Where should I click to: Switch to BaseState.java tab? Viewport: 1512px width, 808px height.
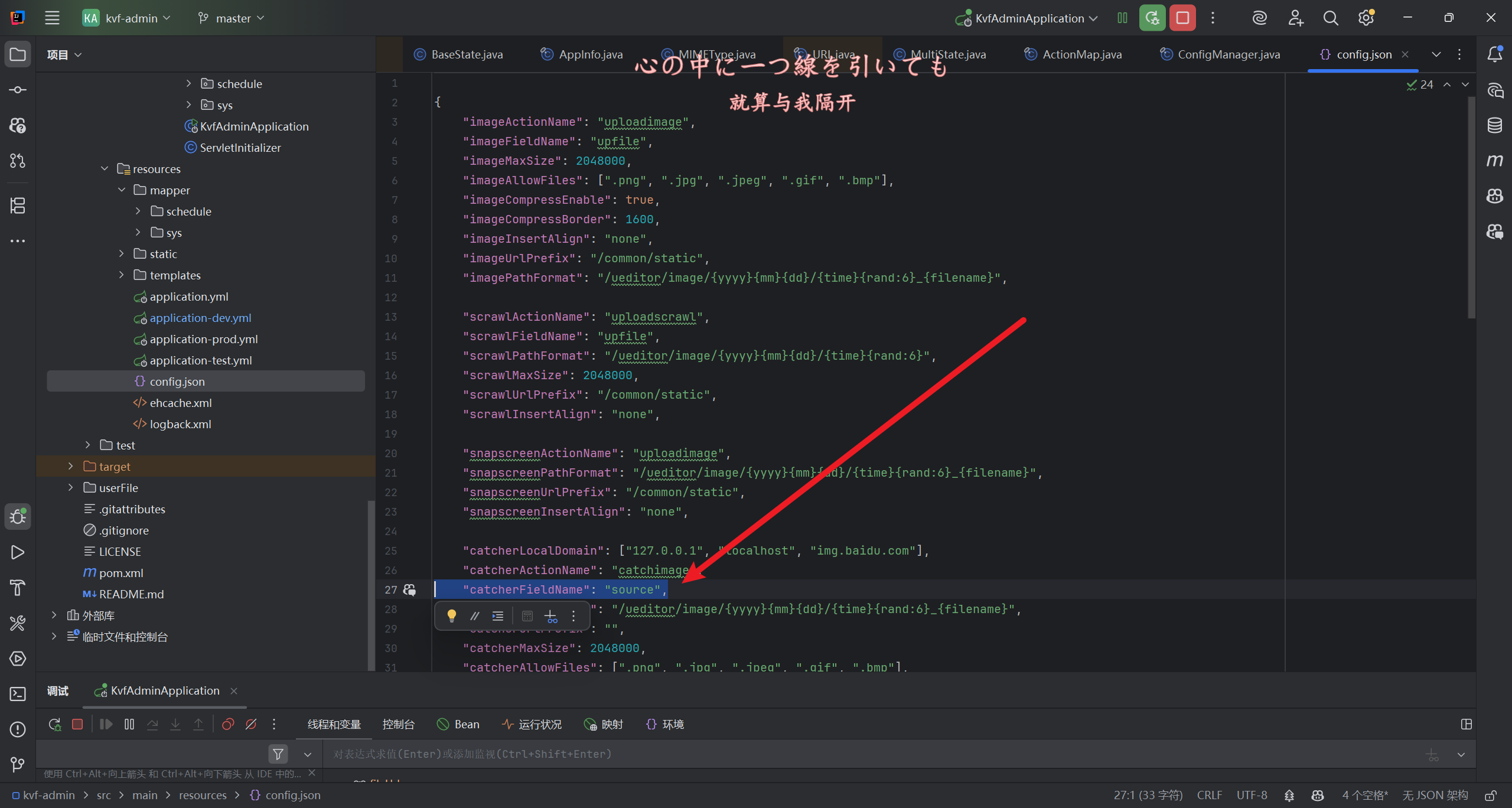[x=459, y=54]
